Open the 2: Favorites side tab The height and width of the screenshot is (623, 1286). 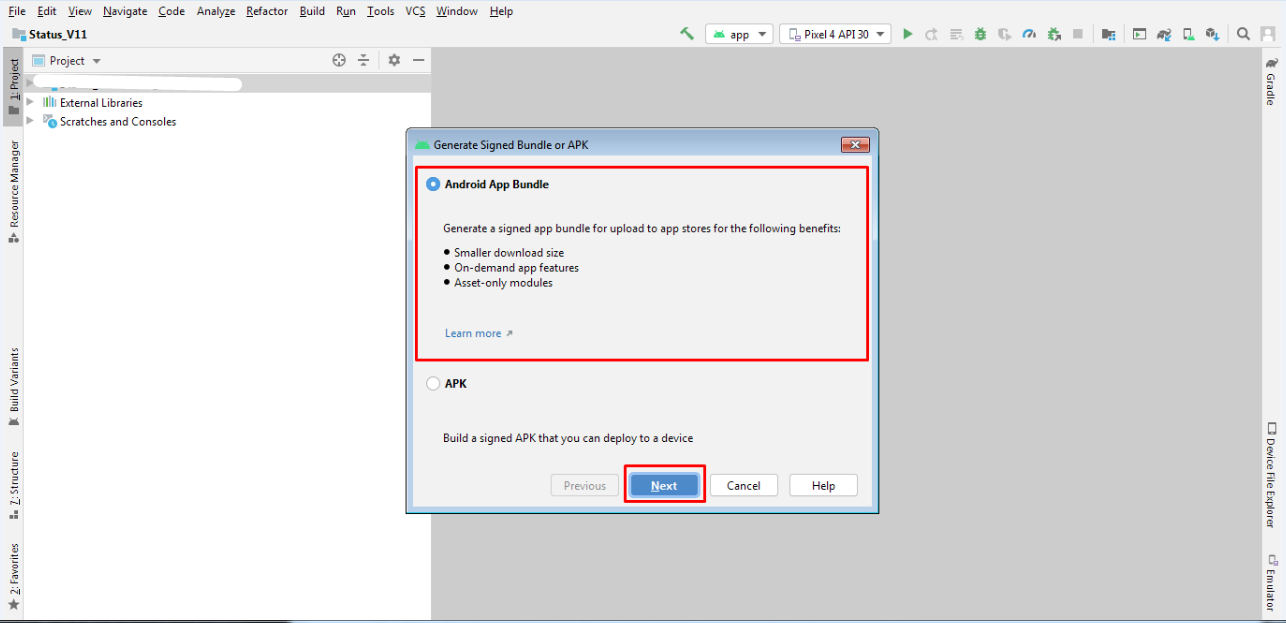[13, 577]
